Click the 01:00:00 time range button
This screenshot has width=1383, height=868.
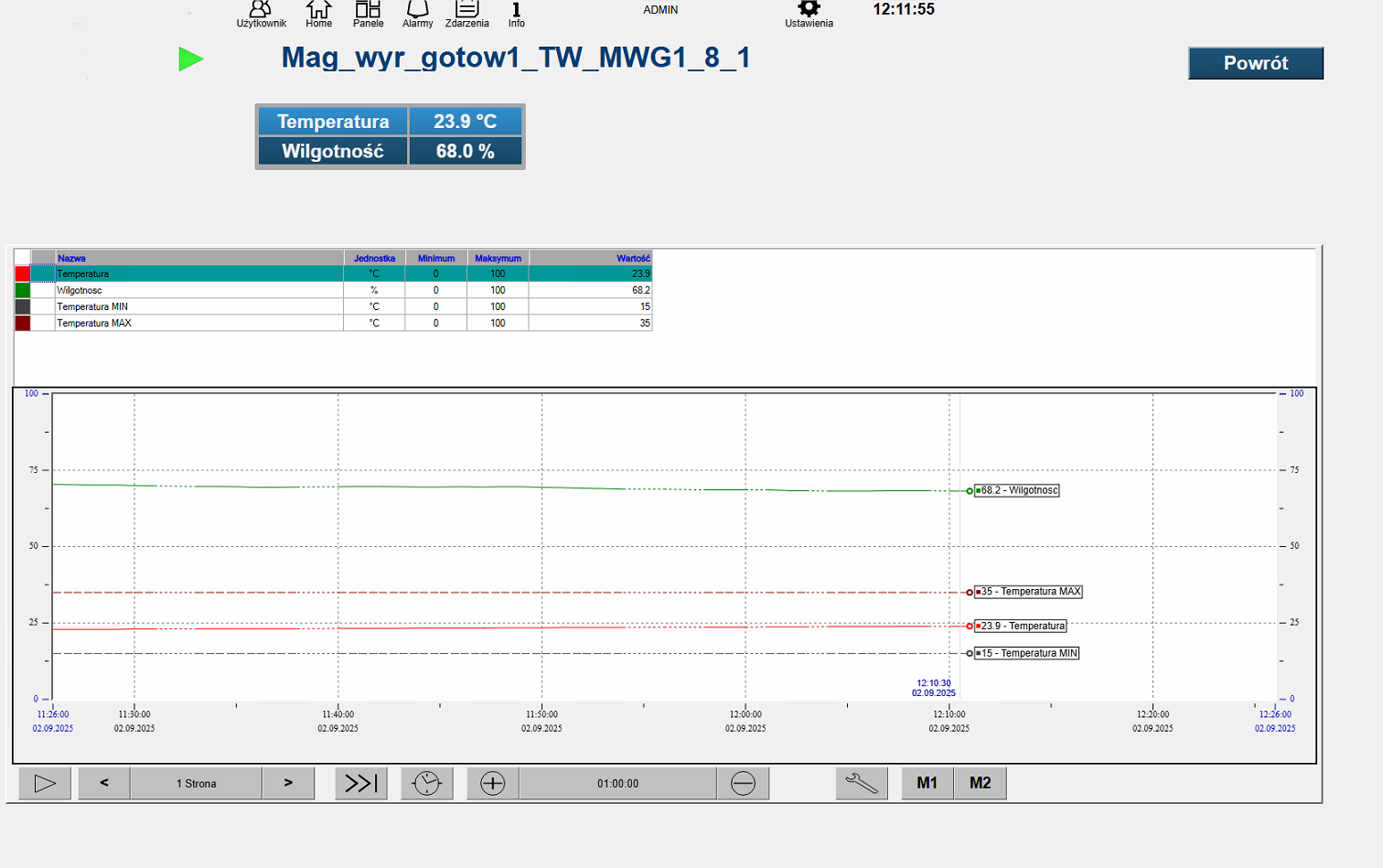click(x=617, y=784)
